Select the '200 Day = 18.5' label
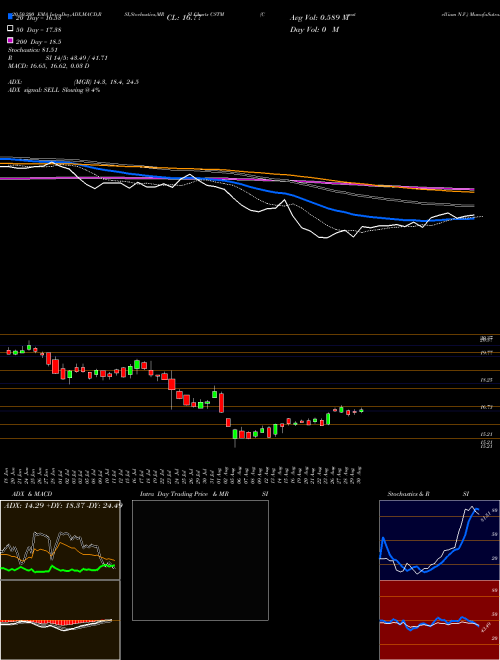The height and width of the screenshot is (660, 500). click(39, 41)
